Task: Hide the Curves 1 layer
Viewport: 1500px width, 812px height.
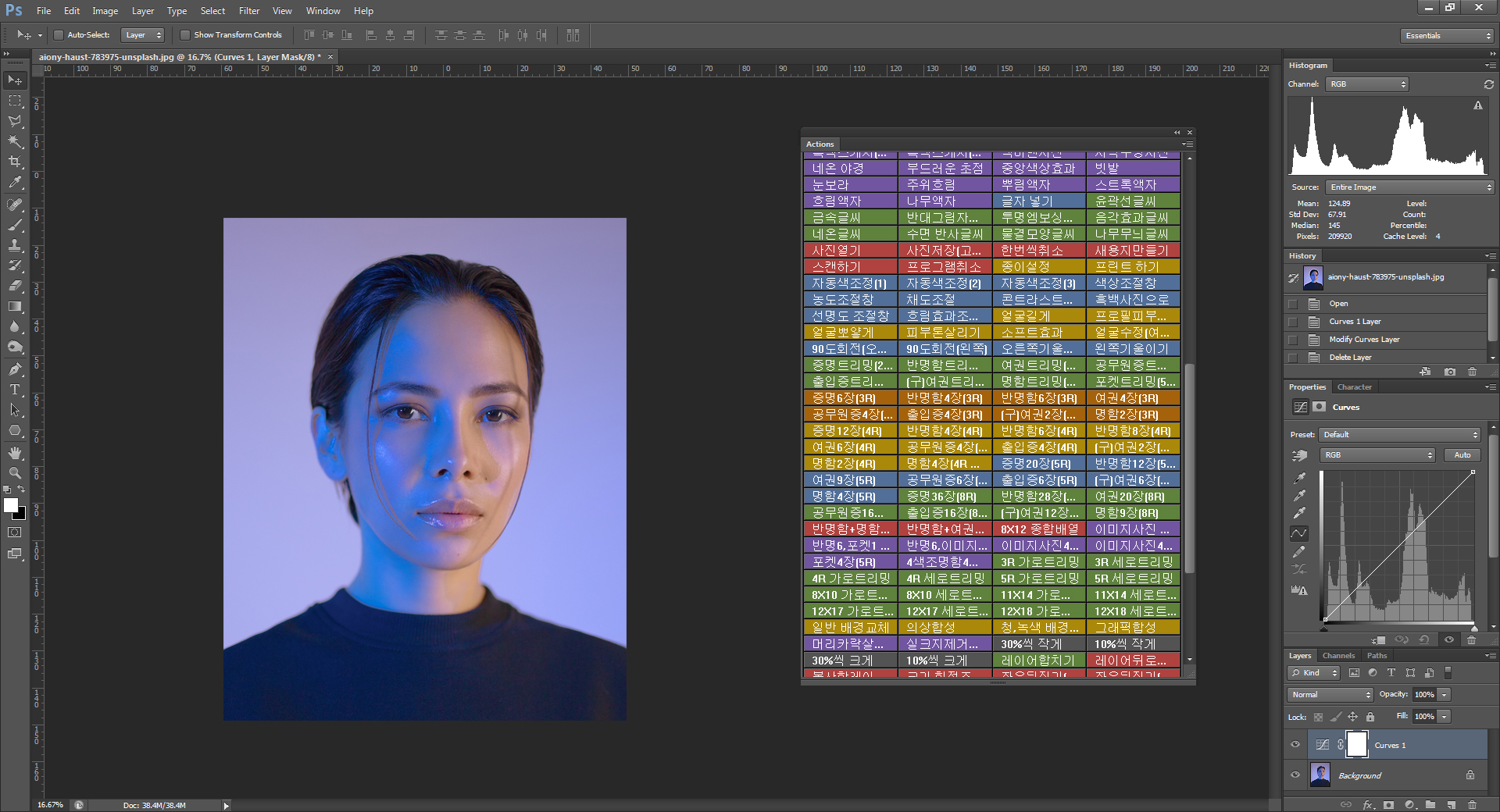Action: pos(1295,745)
